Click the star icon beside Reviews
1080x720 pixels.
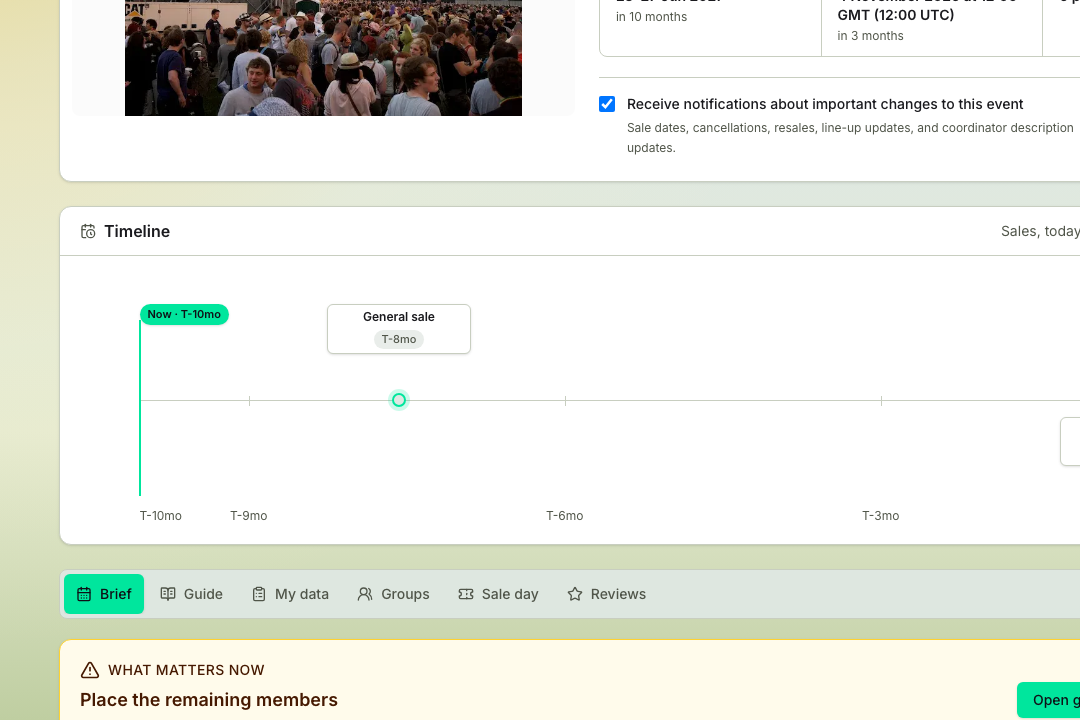(x=574, y=594)
